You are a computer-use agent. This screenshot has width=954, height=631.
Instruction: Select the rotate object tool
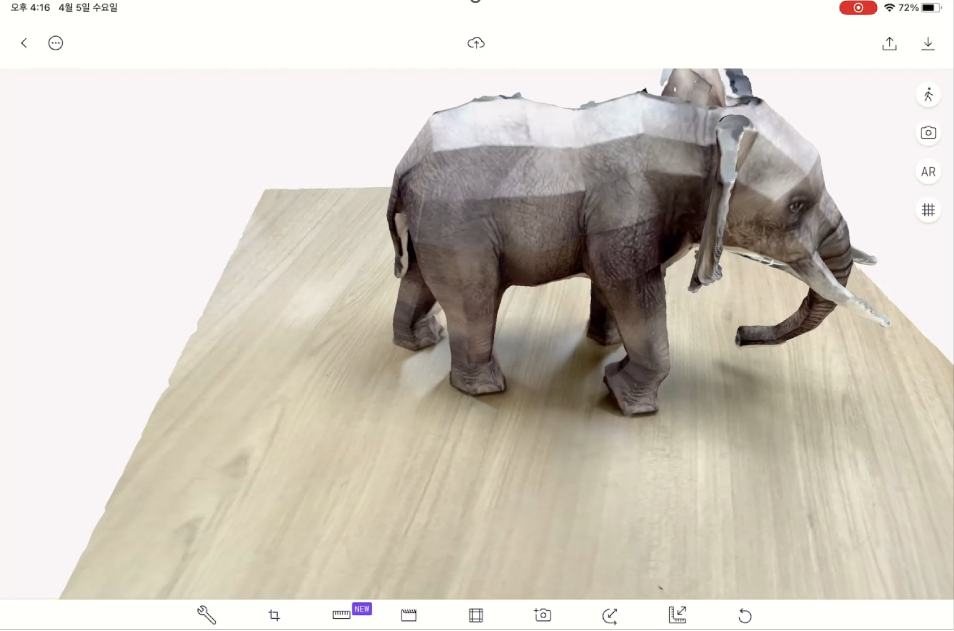(x=610, y=615)
